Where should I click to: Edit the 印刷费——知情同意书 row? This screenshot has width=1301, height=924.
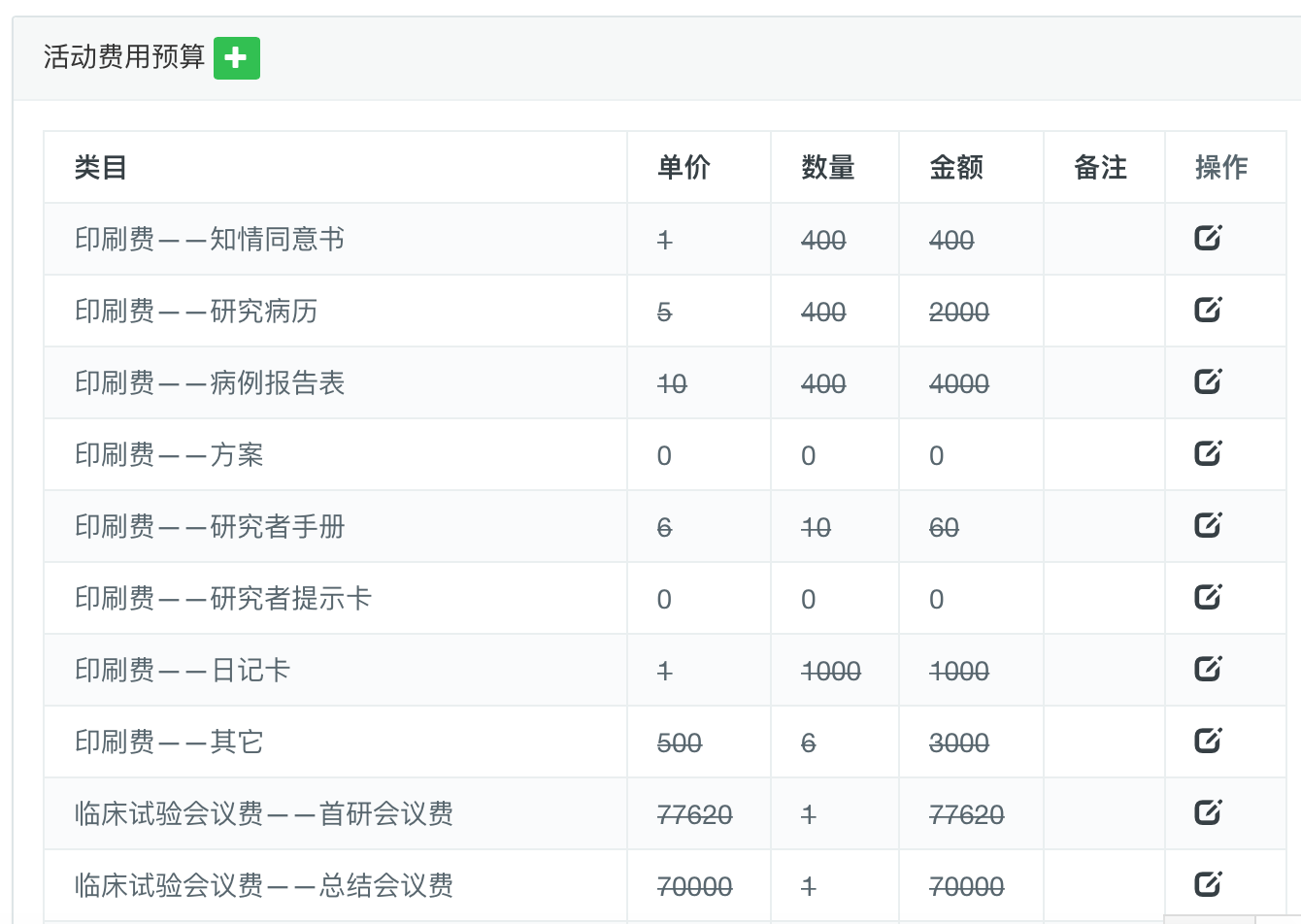coord(1208,238)
